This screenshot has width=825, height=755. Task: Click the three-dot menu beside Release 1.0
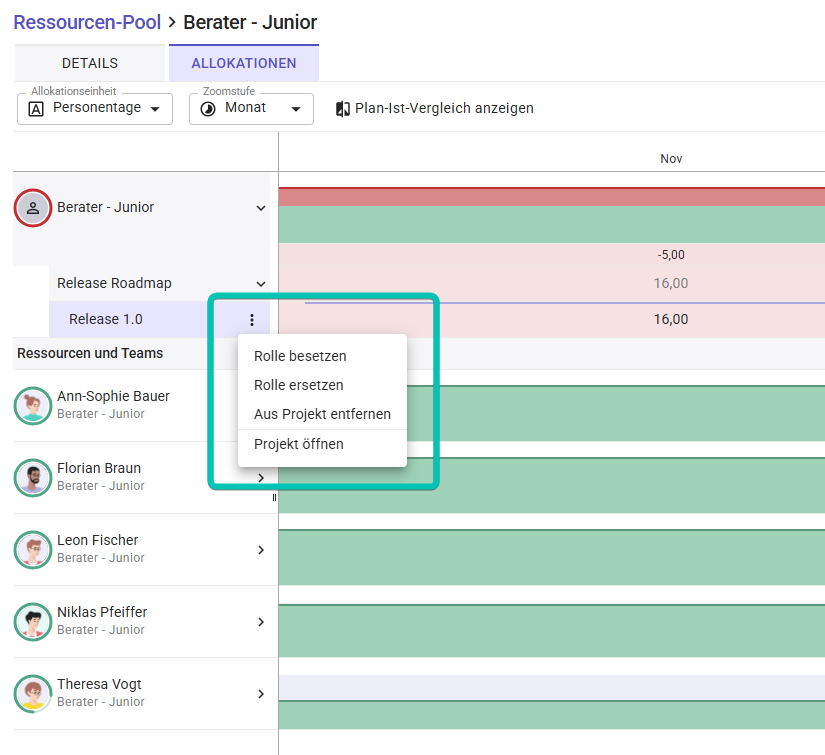click(x=252, y=320)
